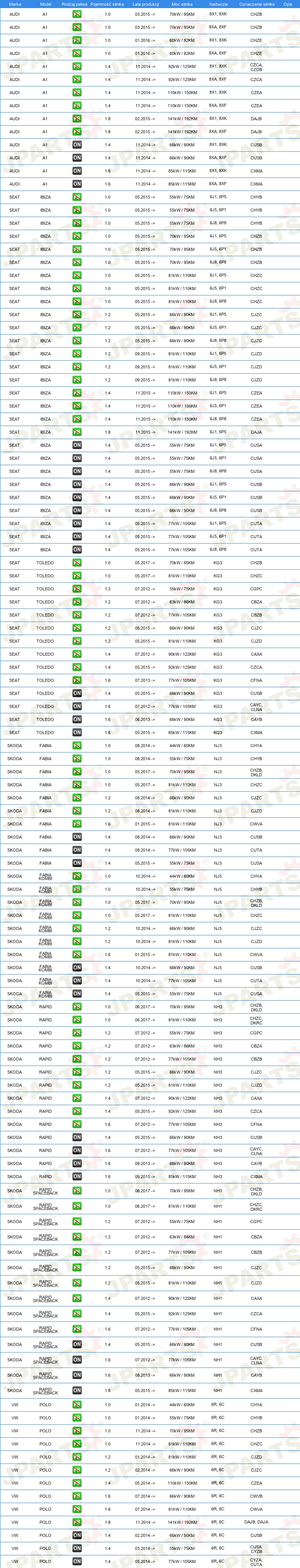Screen dimensions: 300x1568
Task: Click petrol icon in Skoda Fabia NJ3 CWVA row
Action: click(x=77, y=824)
